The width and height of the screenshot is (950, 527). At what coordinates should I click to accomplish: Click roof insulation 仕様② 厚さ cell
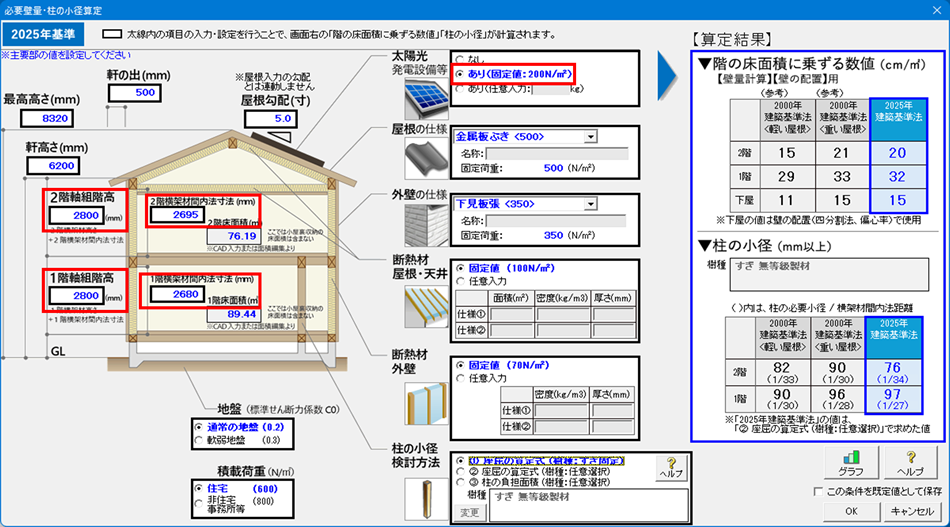tap(613, 330)
